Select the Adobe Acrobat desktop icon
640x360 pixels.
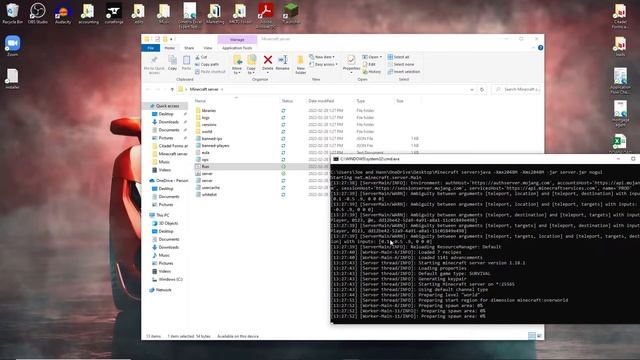pos(265,15)
